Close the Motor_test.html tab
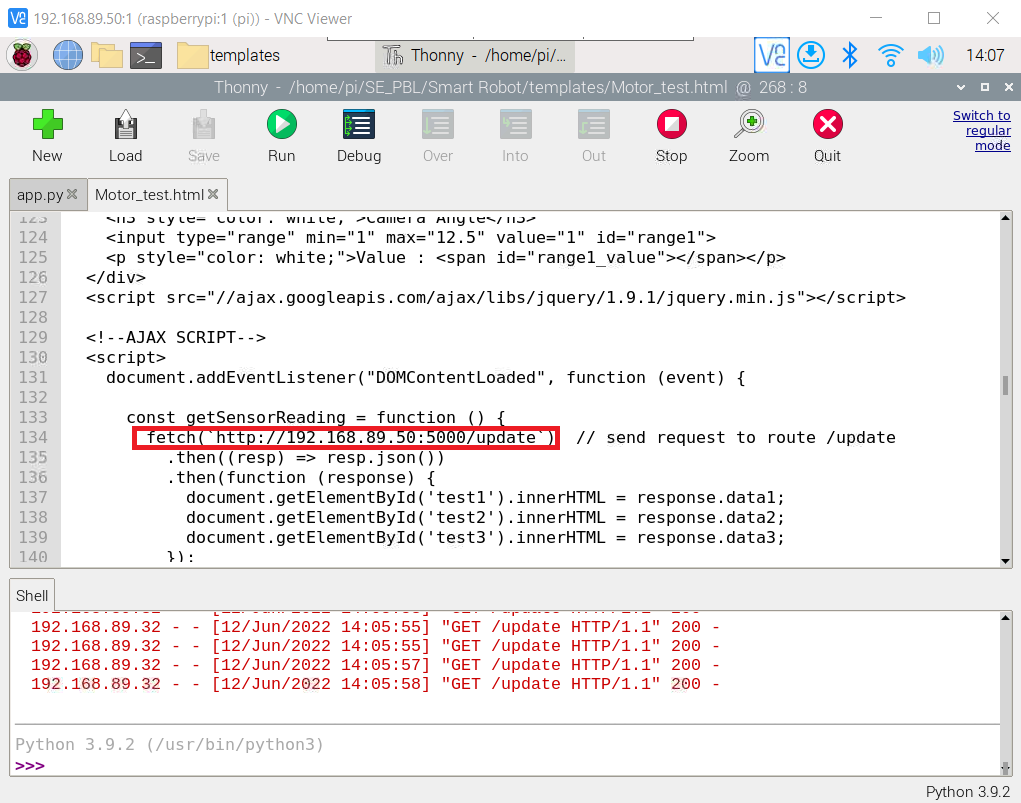 pos(213,194)
